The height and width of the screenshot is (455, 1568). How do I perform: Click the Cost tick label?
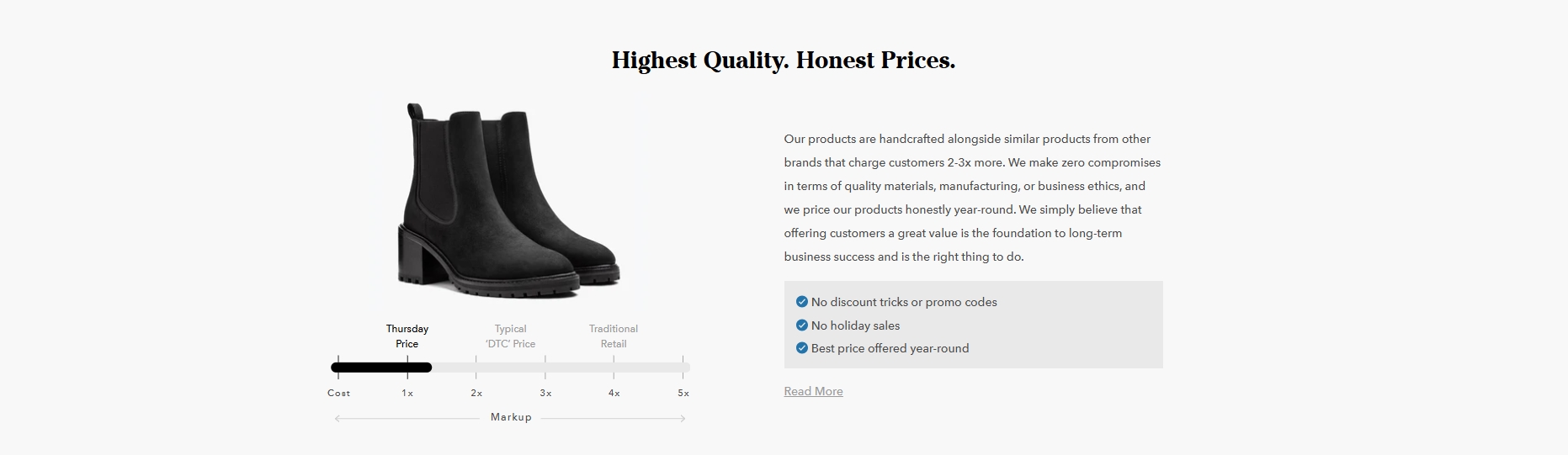click(338, 393)
